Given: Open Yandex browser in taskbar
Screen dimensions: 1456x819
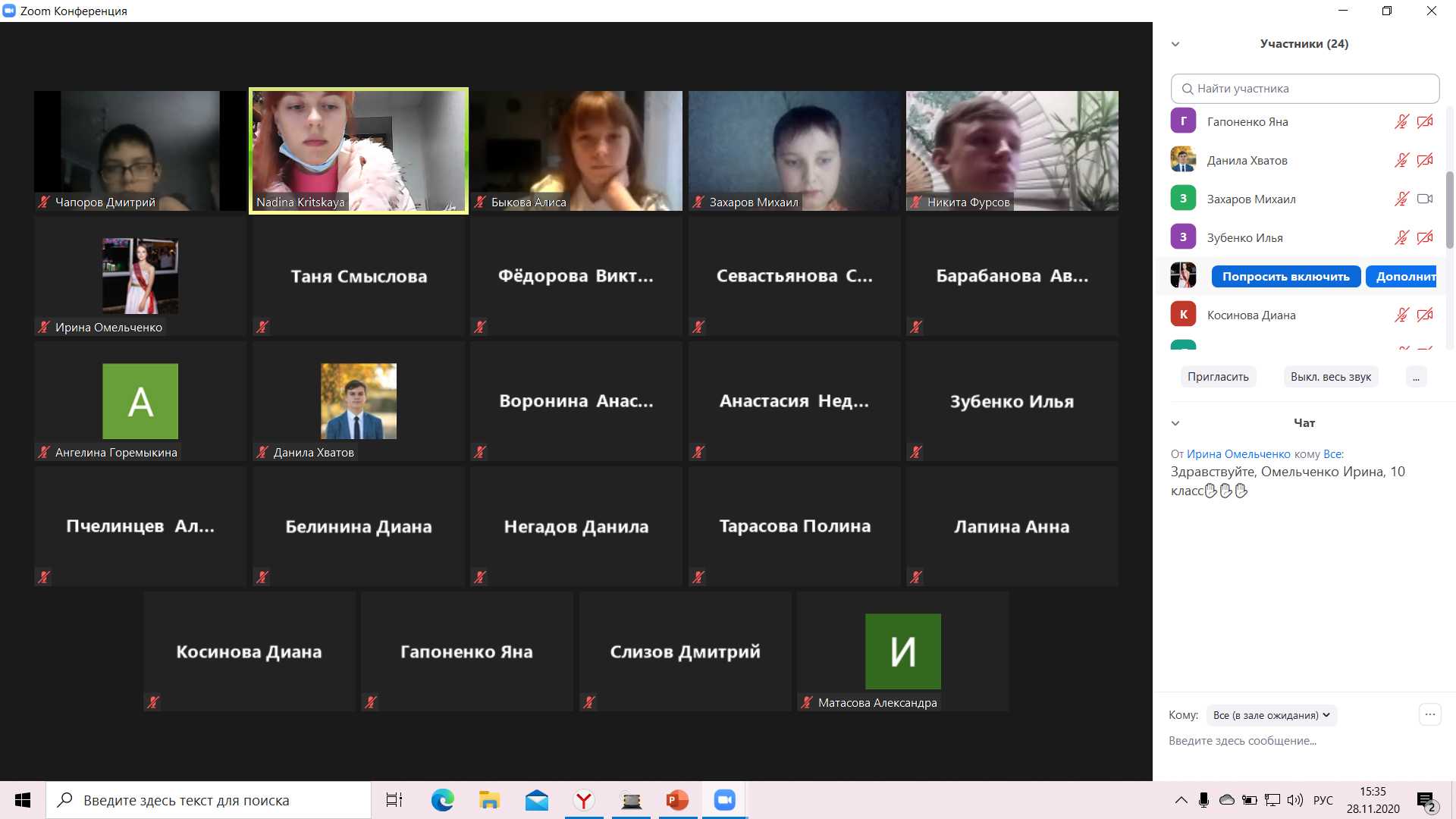Looking at the screenshot, I should coord(583,800).
